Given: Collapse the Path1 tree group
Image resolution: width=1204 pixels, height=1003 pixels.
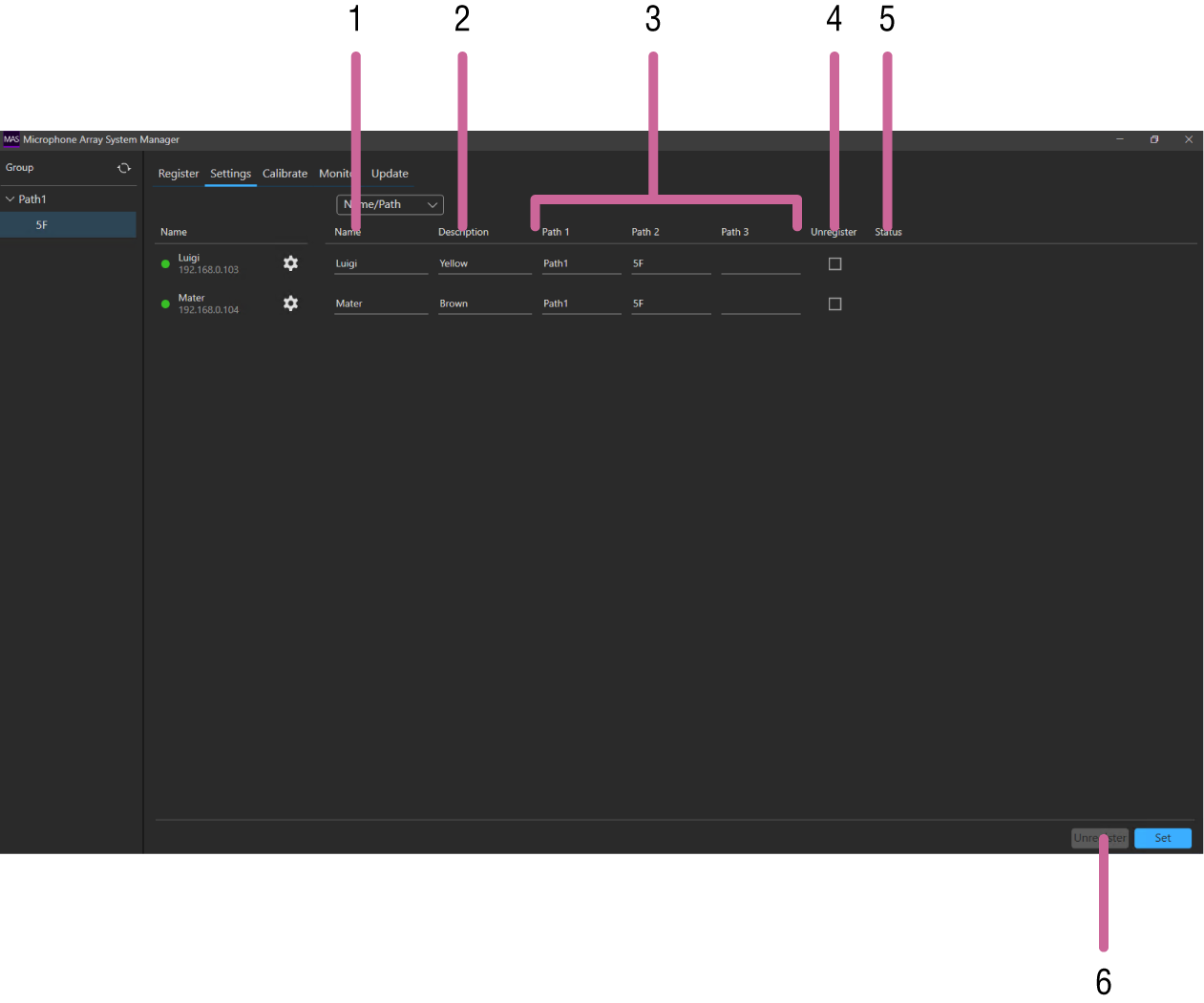Looking at the screenshot, I should click(x=11, y=199).
